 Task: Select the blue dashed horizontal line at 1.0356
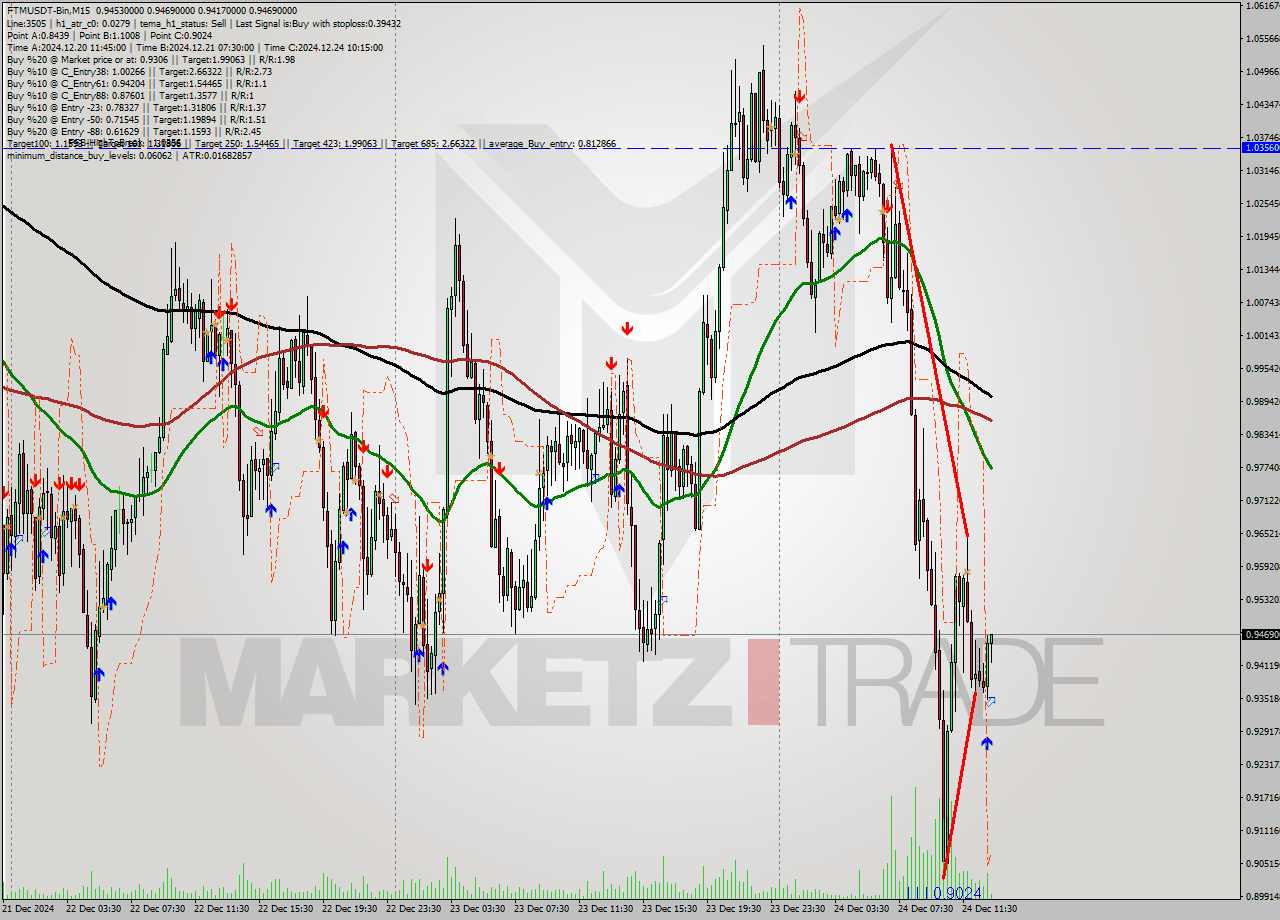(620, 148)
